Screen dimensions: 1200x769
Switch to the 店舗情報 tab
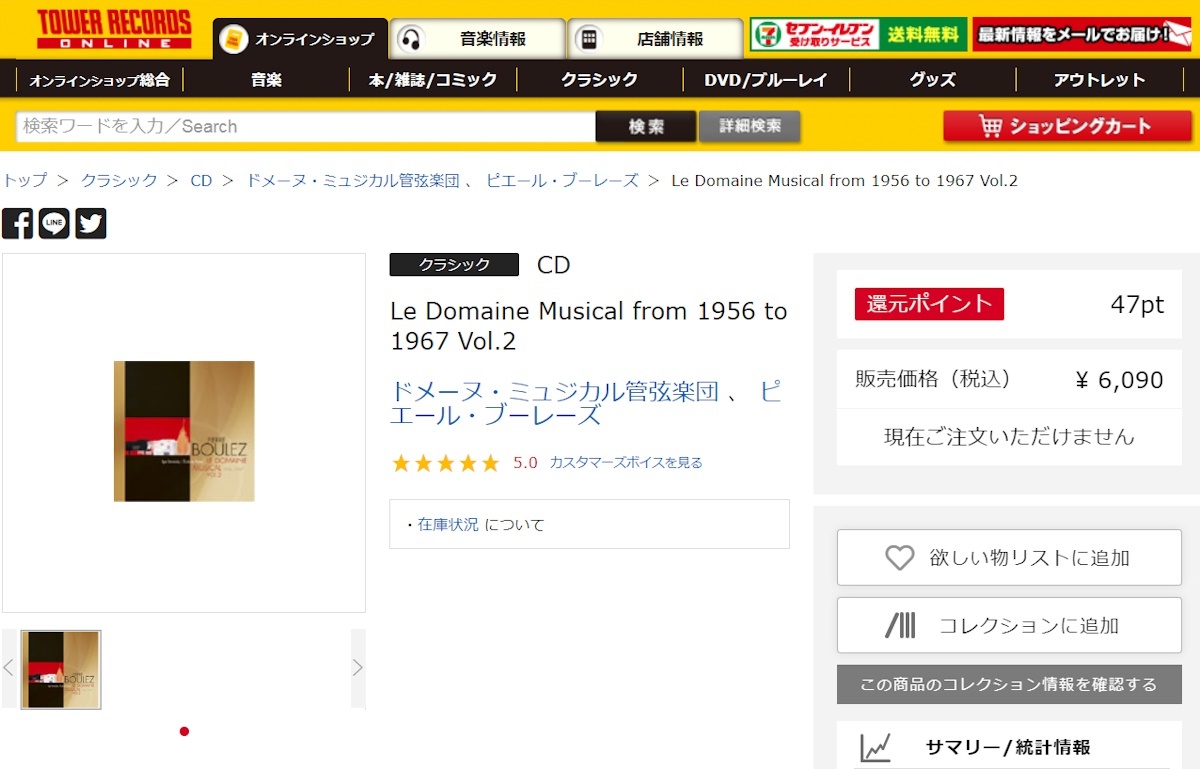tap(655, 39)
